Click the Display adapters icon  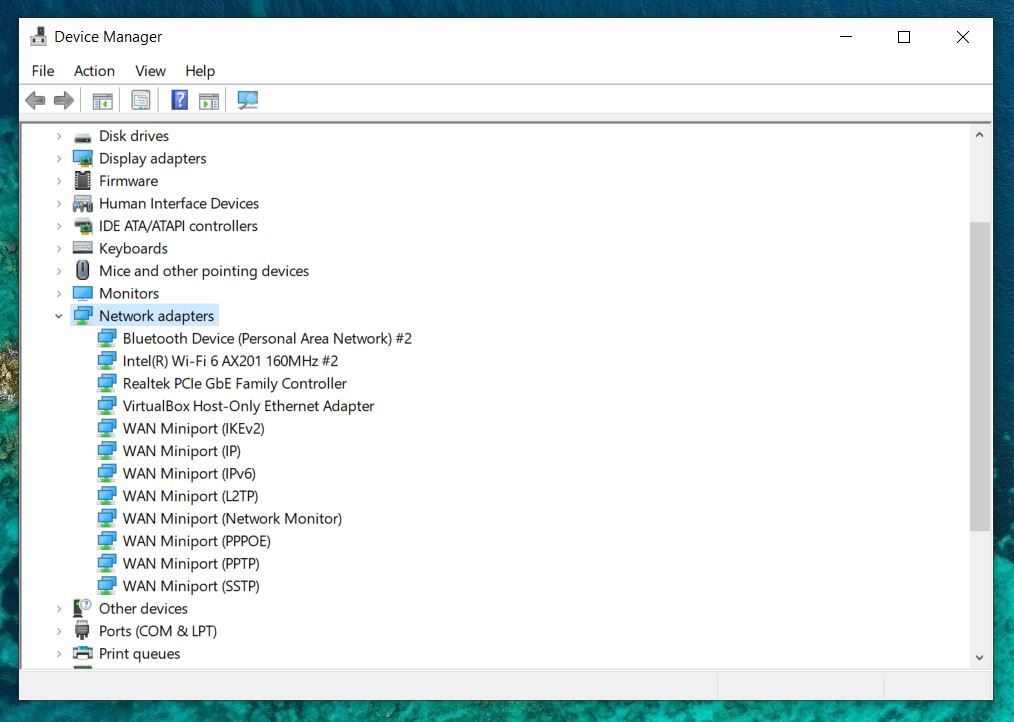click(83, 159)
